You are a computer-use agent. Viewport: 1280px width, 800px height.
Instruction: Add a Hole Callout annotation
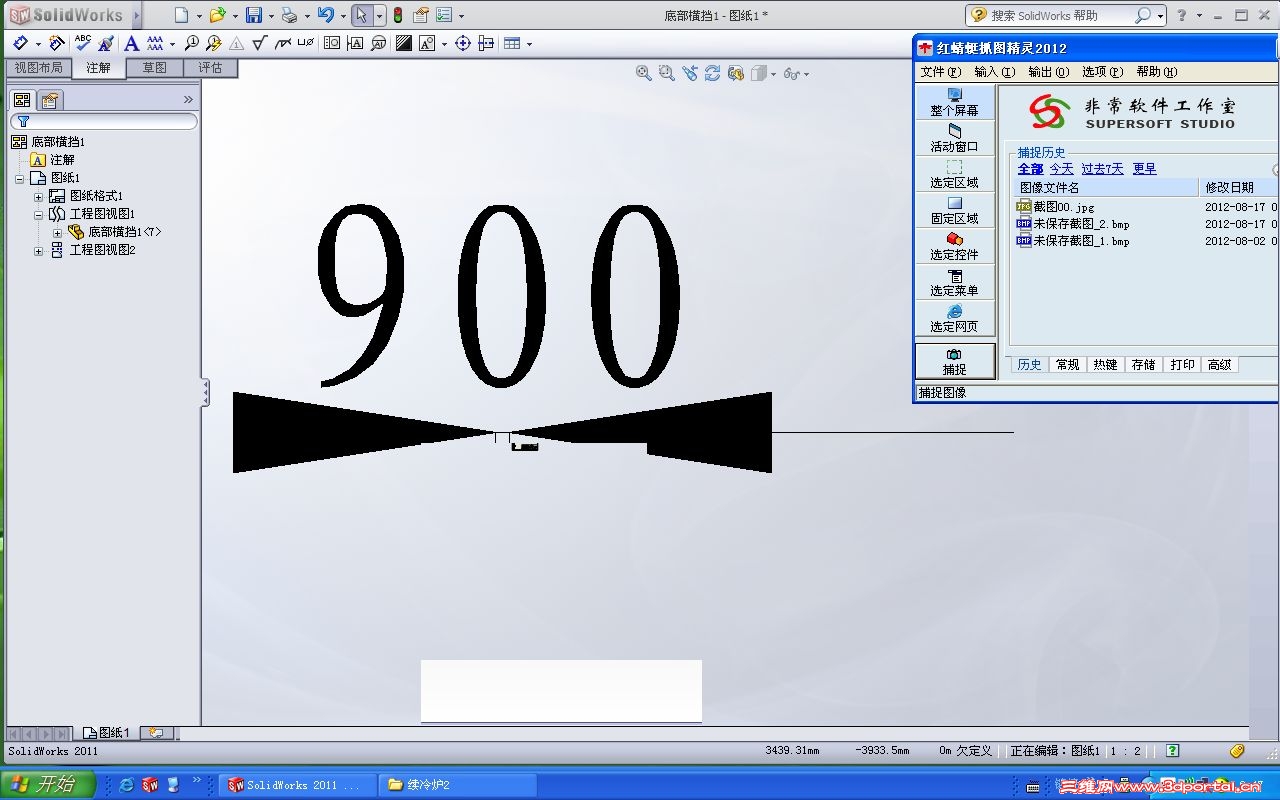(x=306, y=43)
